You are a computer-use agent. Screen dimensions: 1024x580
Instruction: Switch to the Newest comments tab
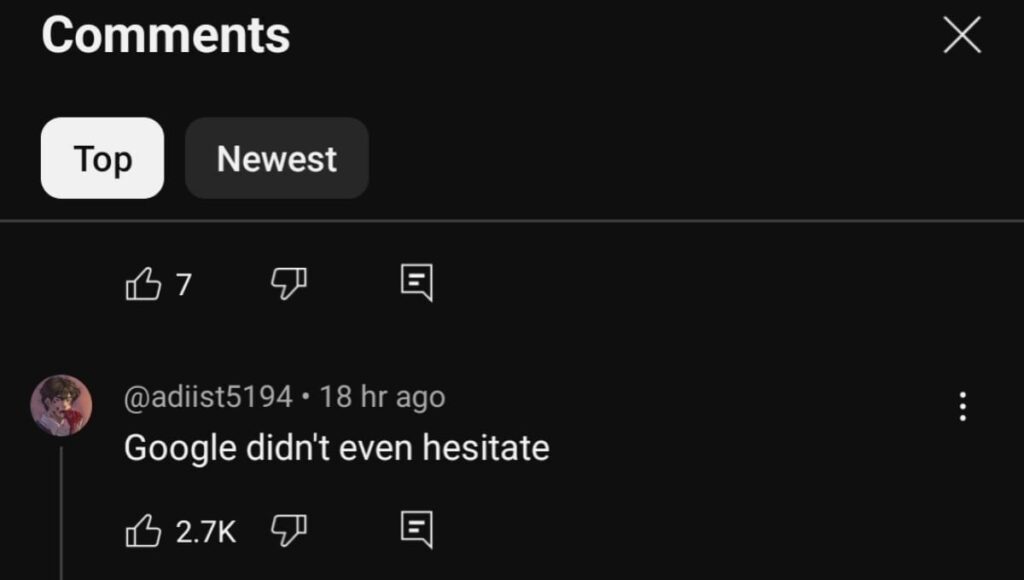point(277,158)
